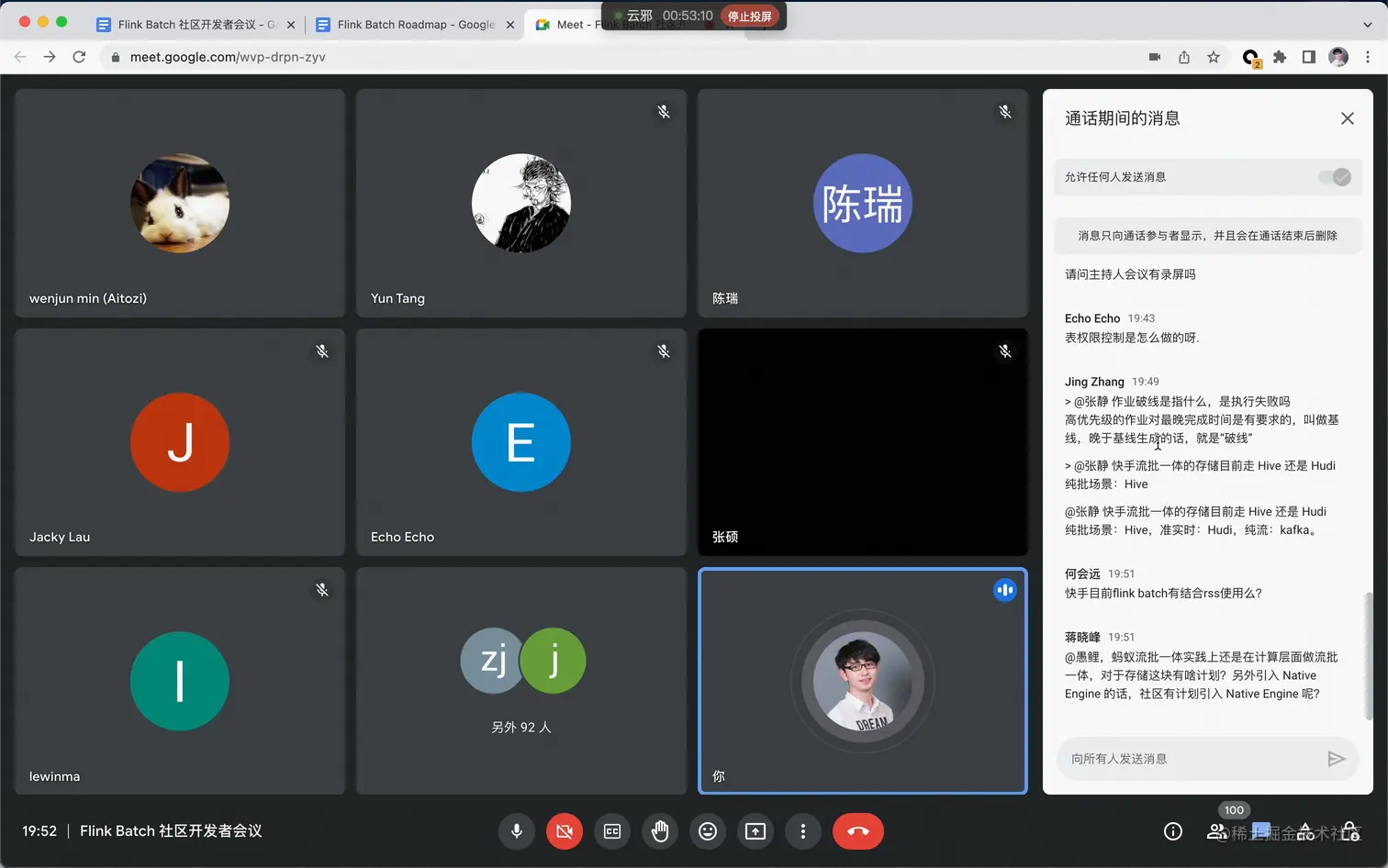This screenshot has height=868, width=1388.
Task: Toggle allow anyone to send messages switch
Action: click(x=1336, y=177)
